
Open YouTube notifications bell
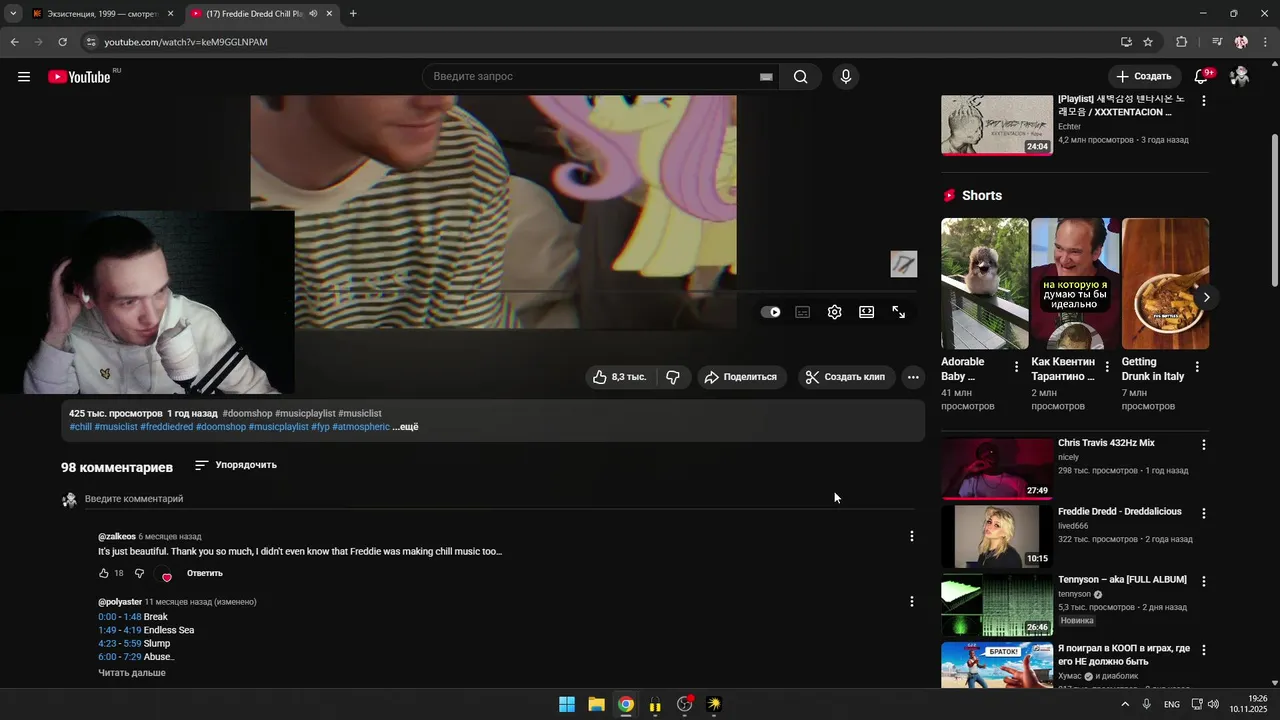[x=1203, y=76]
